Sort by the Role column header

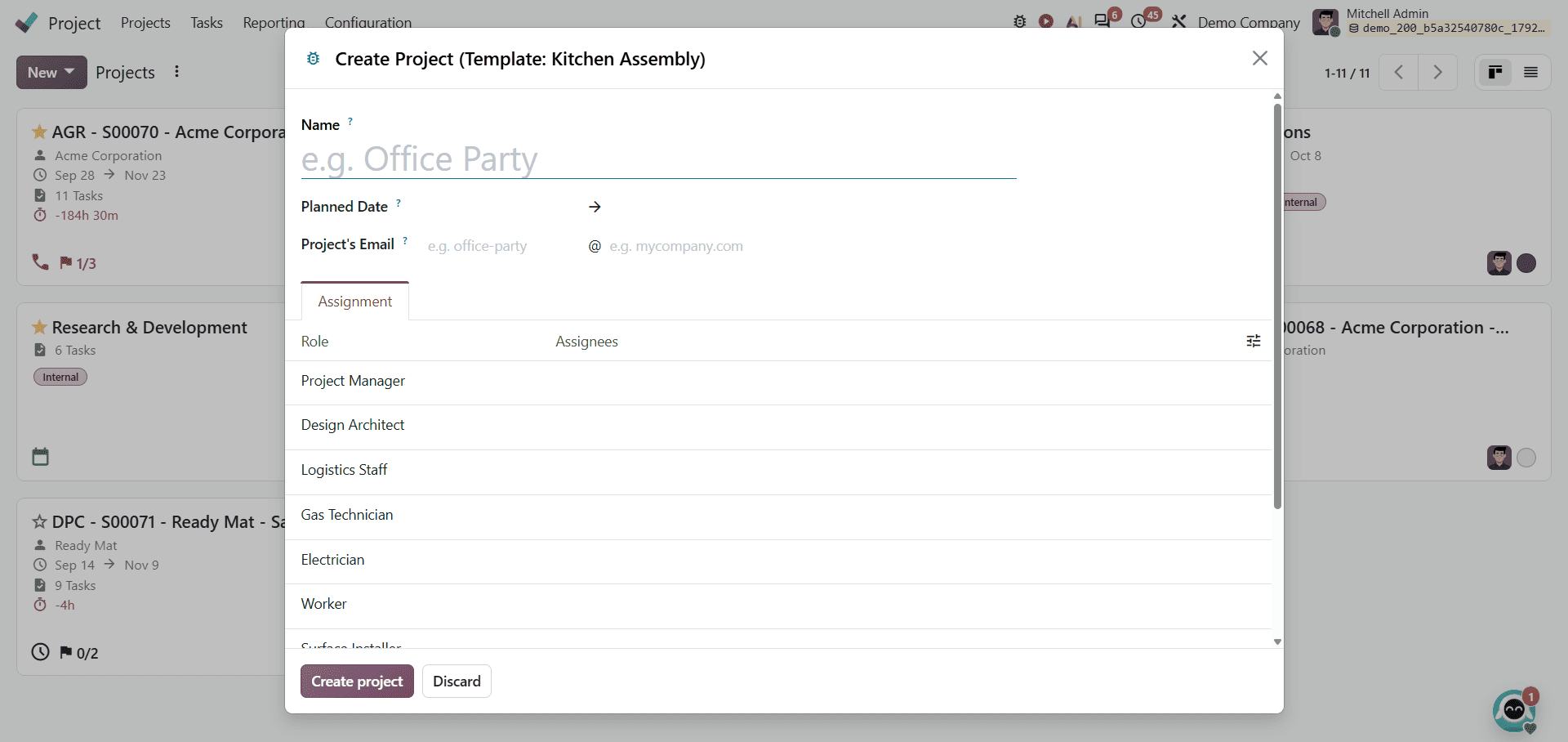click(314, 342)
